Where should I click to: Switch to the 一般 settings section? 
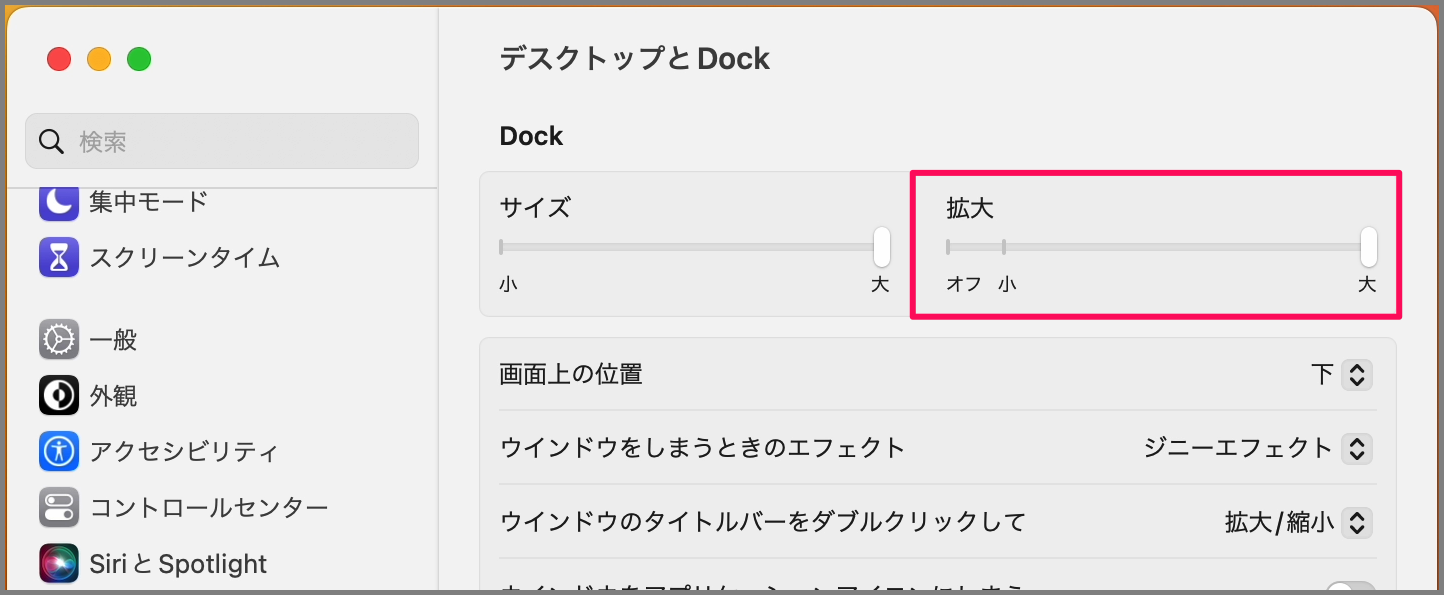115,339
